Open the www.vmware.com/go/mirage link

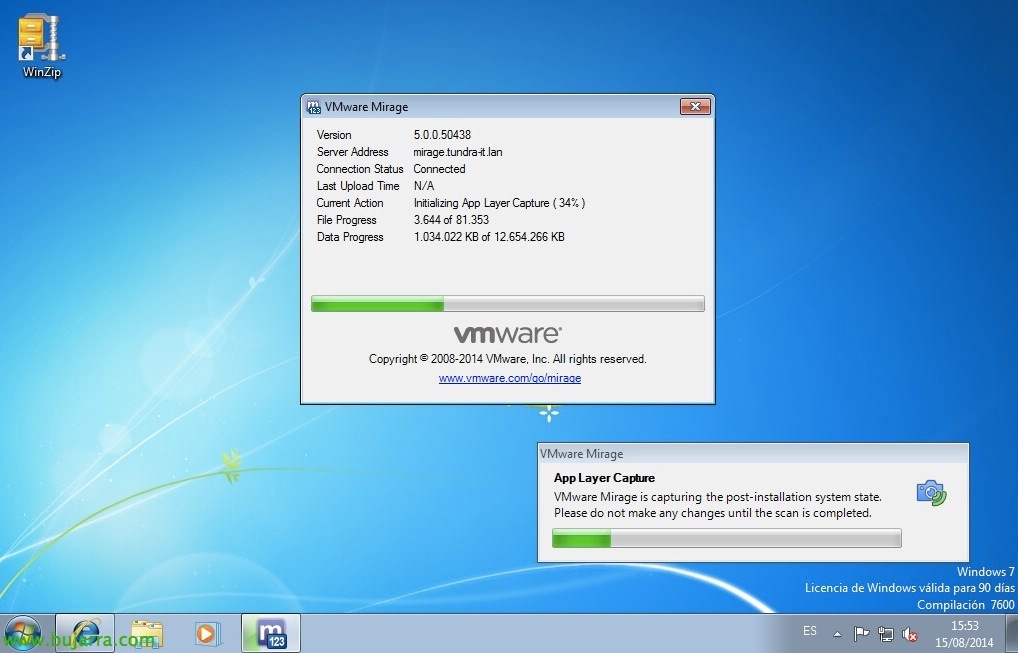[510, 378]
